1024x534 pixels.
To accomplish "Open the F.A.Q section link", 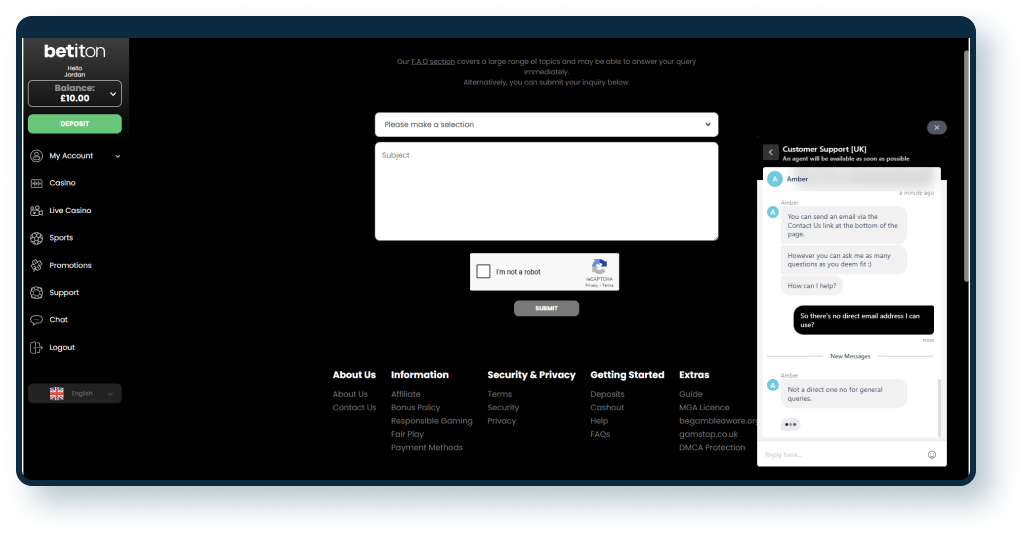I will [x=433, y=62].
